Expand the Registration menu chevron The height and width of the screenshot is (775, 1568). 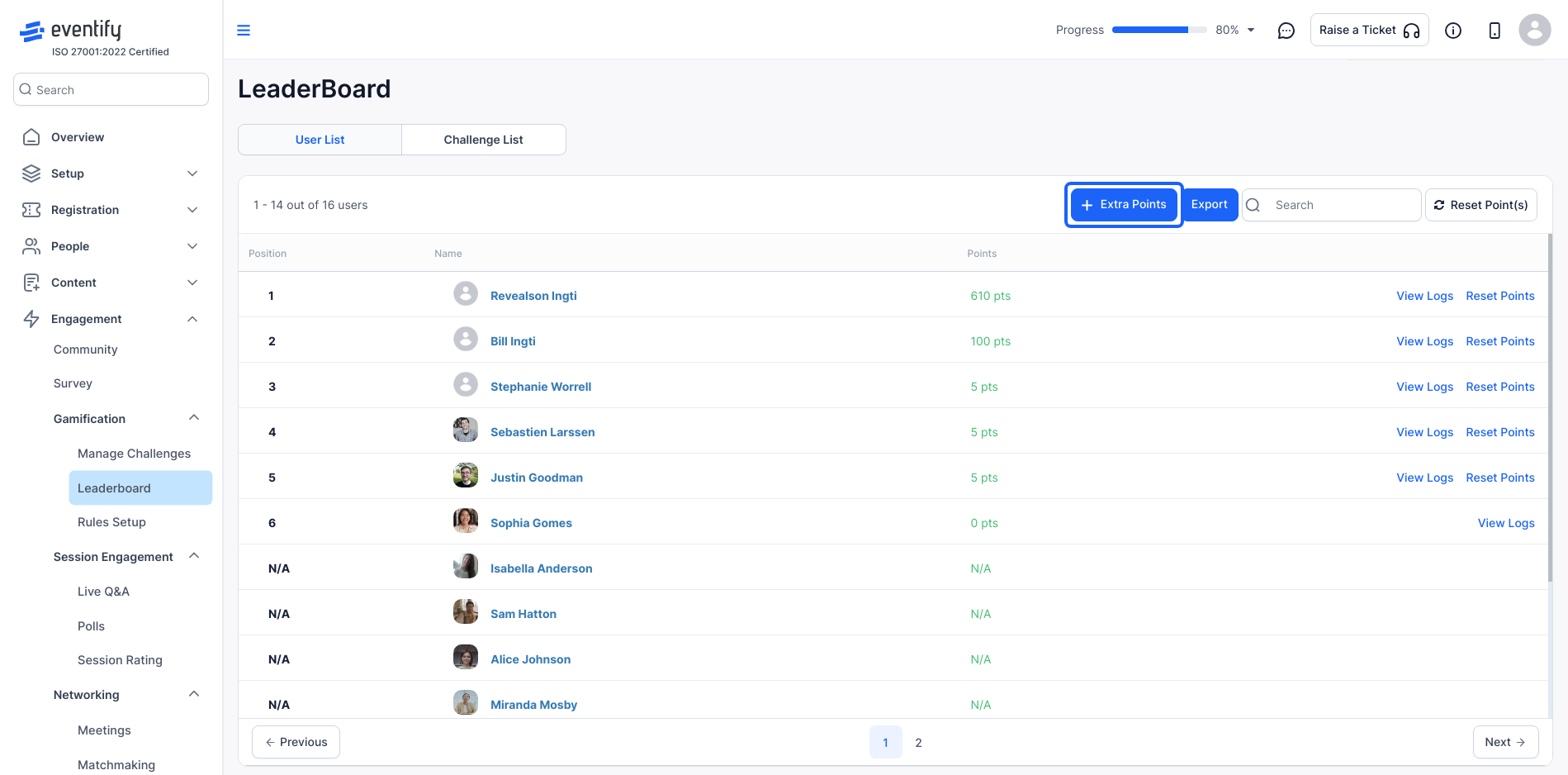click(192, 210)
